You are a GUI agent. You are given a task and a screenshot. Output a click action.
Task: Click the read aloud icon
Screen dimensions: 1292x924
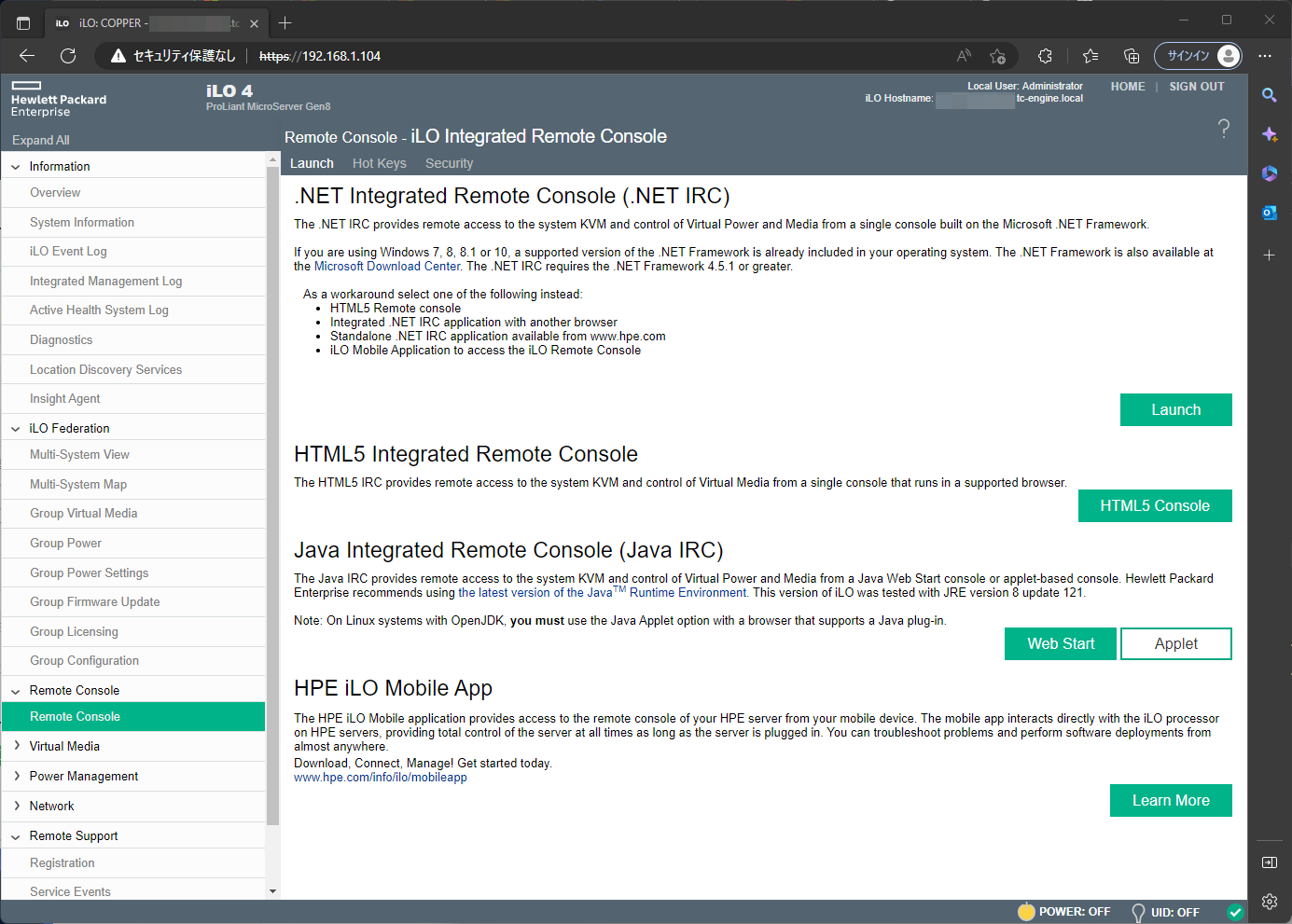pyautogui.click(x=964, y=56)
